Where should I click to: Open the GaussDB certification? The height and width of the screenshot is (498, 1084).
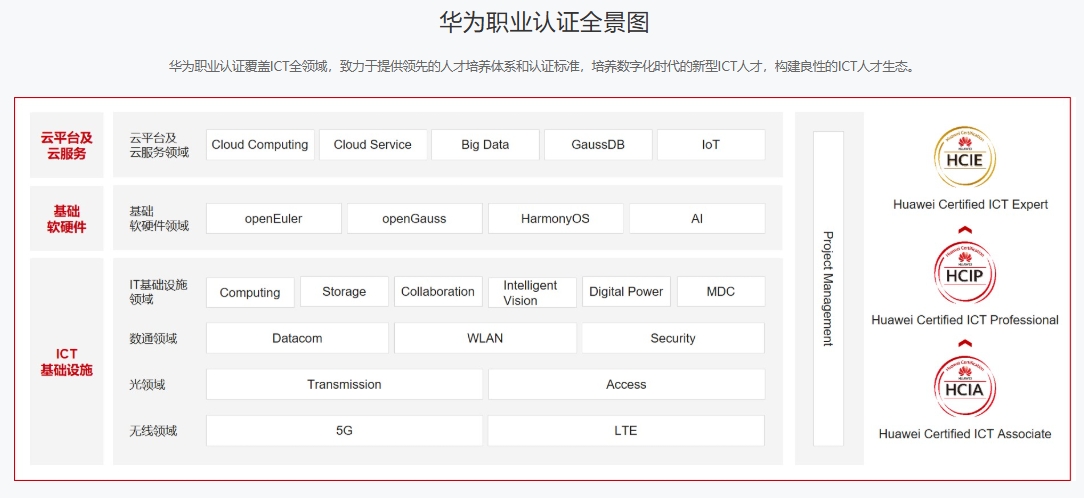pyautogui.click(x=598, y=145)
